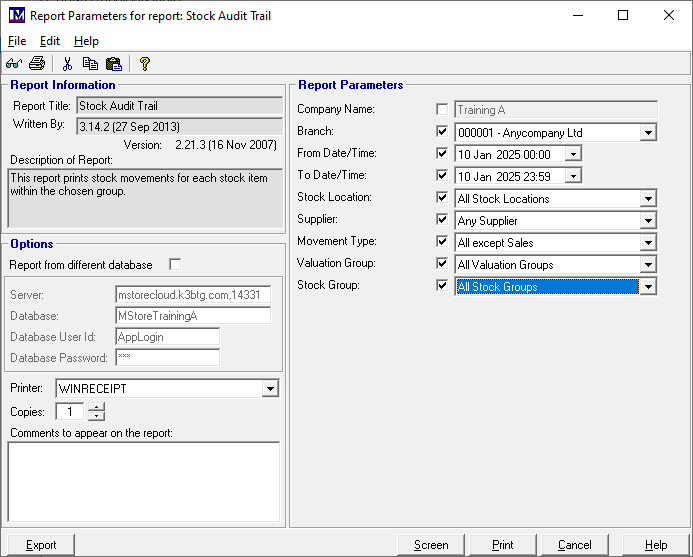
Task: Open the Printer WINRECEIPT dropdown
Action: coord(270,389)
